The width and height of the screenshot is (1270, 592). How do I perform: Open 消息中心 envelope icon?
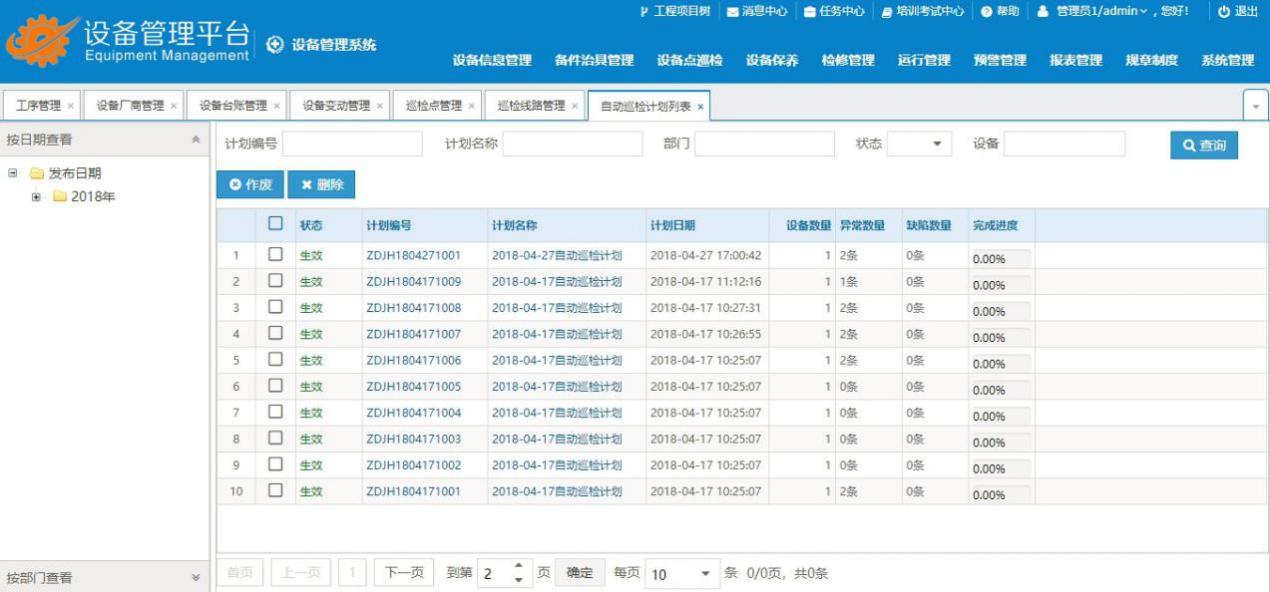(x=732, y=11)
